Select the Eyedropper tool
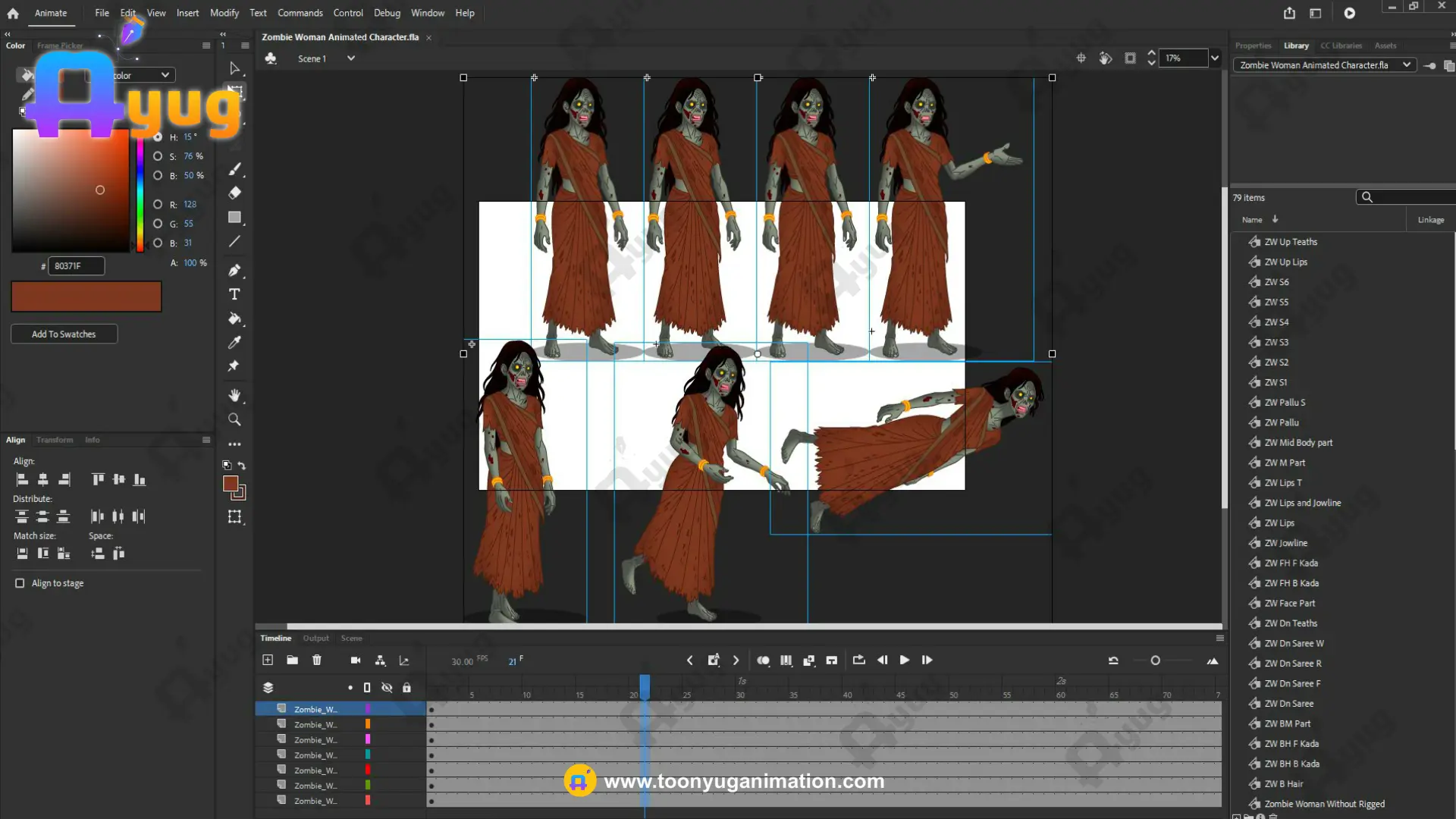Viewport: 1456px width, 819px height. [x=234, y=343]
